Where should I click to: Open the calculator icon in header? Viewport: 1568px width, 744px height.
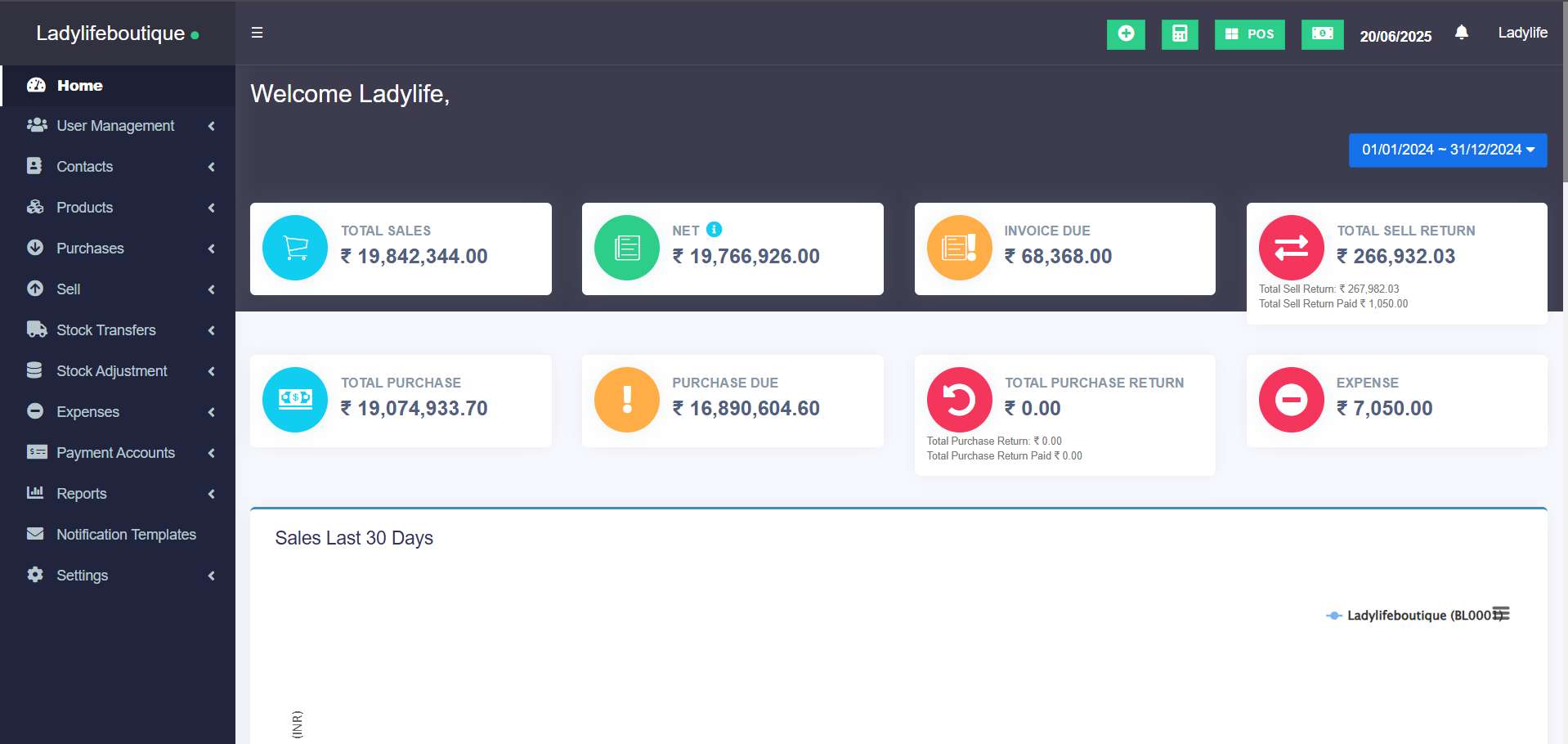[x=1179, y=34]
